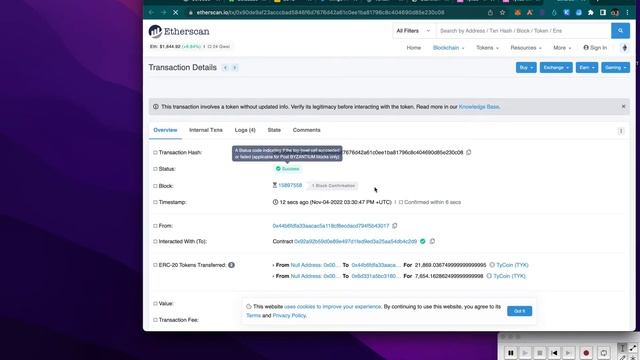This screenshot has height=360, width=640.
Task: Switch to the State tab
Action: (274, 130)
